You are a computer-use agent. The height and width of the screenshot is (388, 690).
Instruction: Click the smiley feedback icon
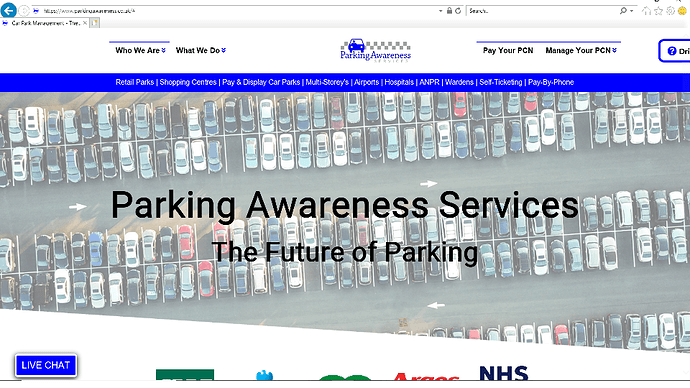click(x=682, y=11)
